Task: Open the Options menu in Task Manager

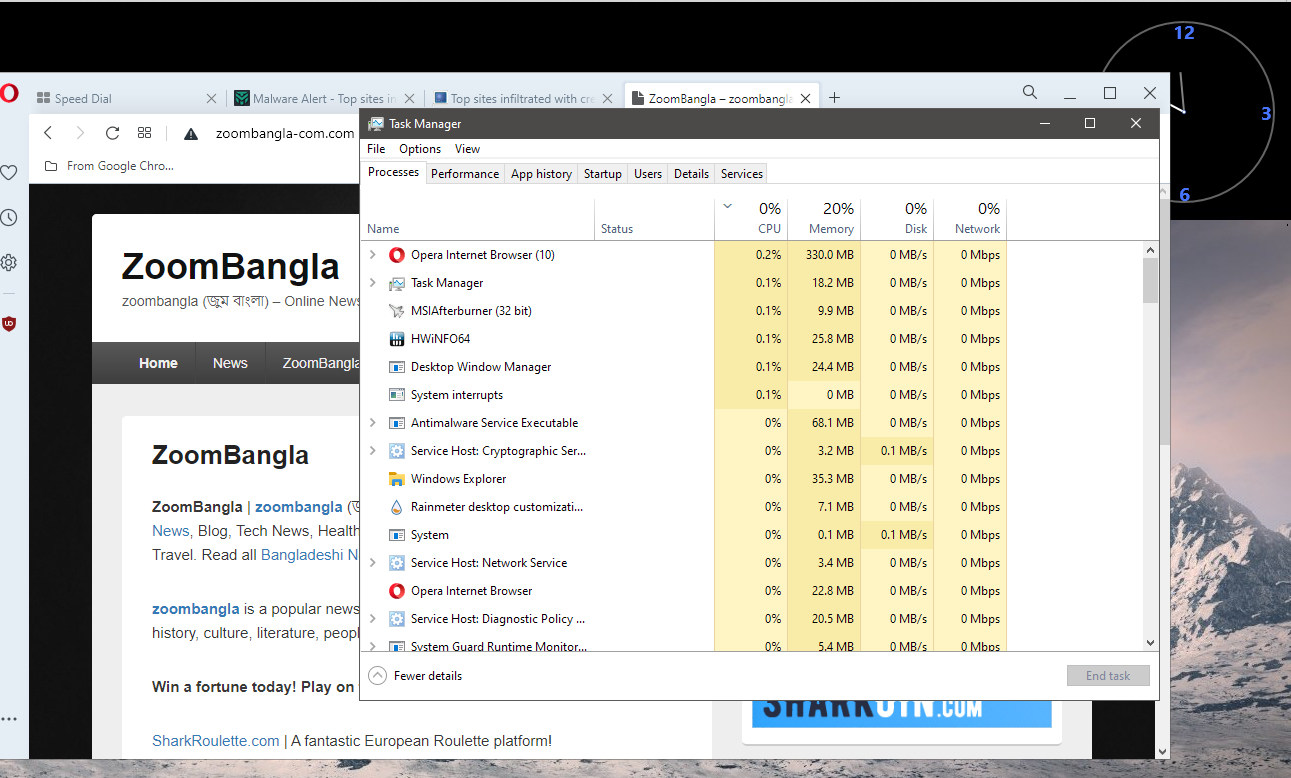Action: [420, 149]
